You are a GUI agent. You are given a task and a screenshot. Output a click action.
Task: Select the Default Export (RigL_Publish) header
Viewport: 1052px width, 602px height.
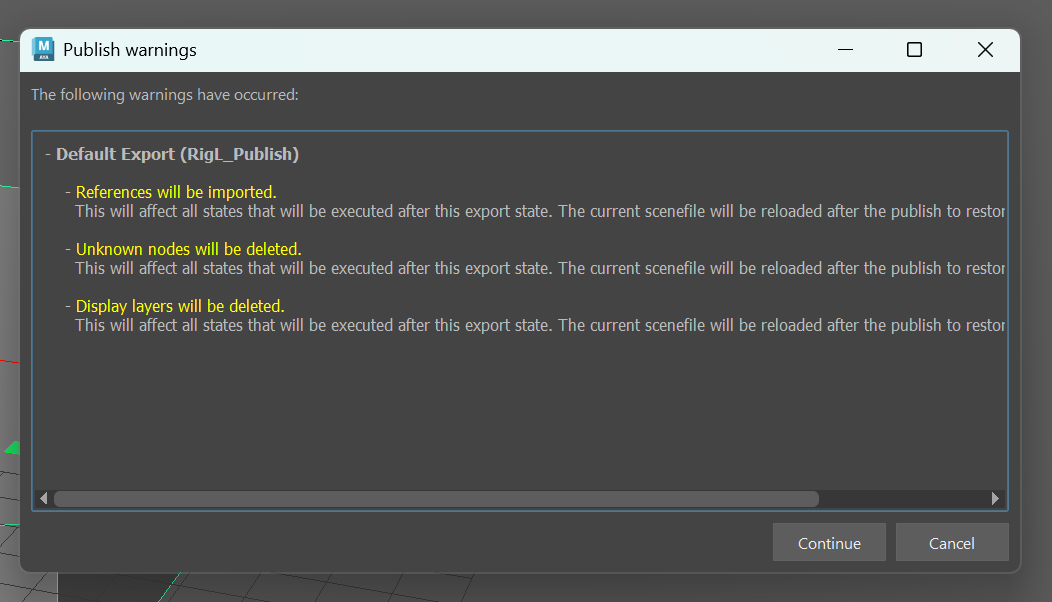(177, 154)
